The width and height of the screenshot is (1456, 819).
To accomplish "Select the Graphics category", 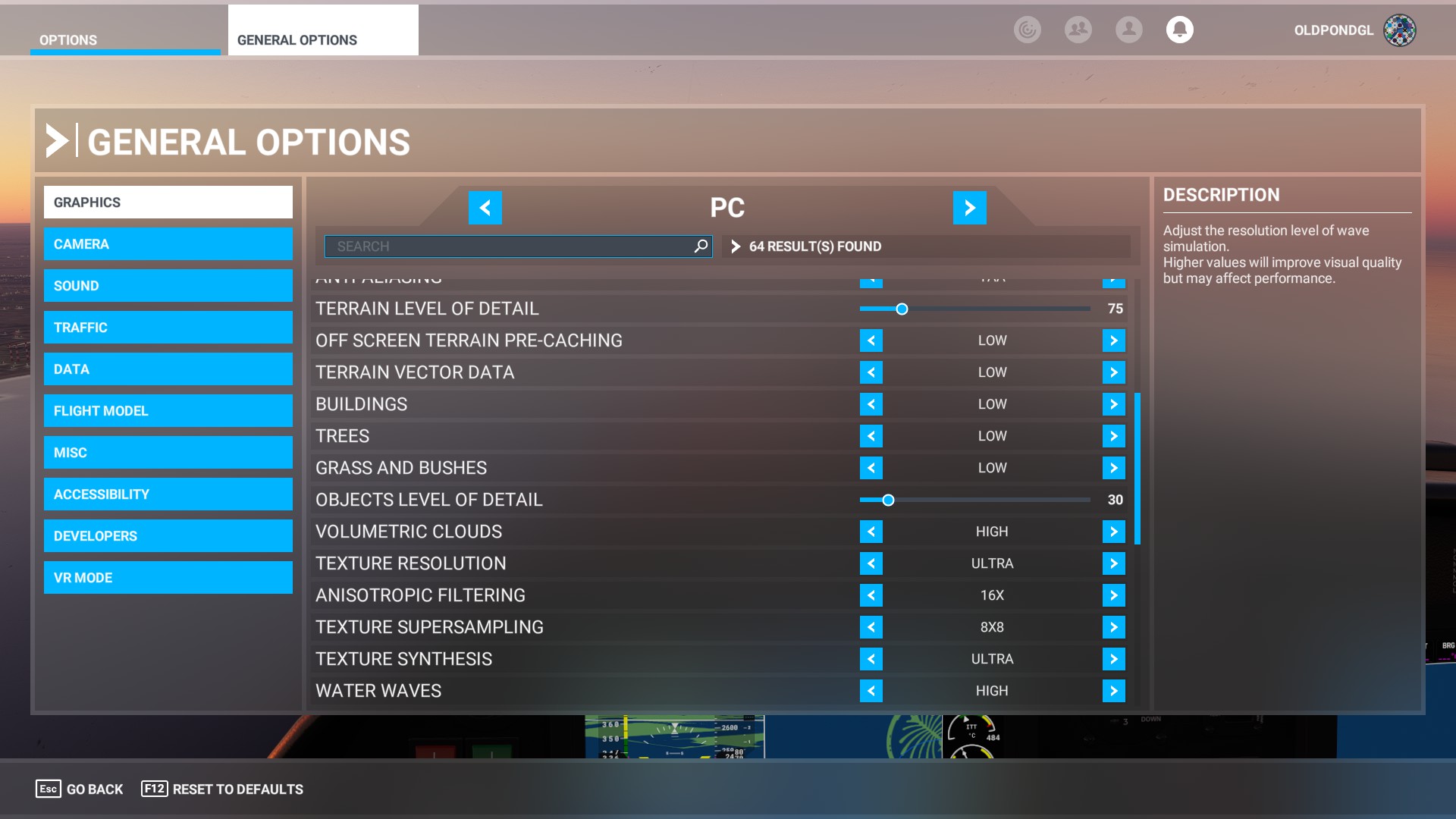I will coord(168,202).
